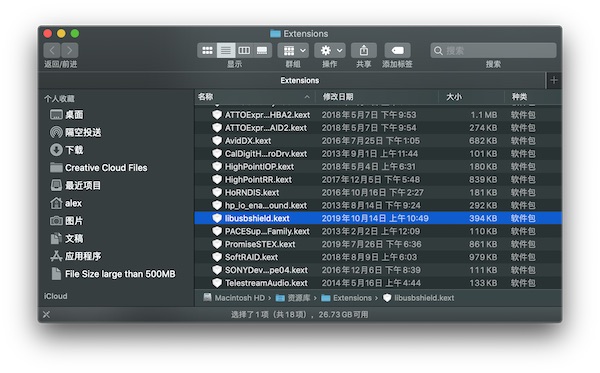Open Applications (应用程序) in sidebar
This screenshot has width=600, height=373.
click(x=76, y=256)
